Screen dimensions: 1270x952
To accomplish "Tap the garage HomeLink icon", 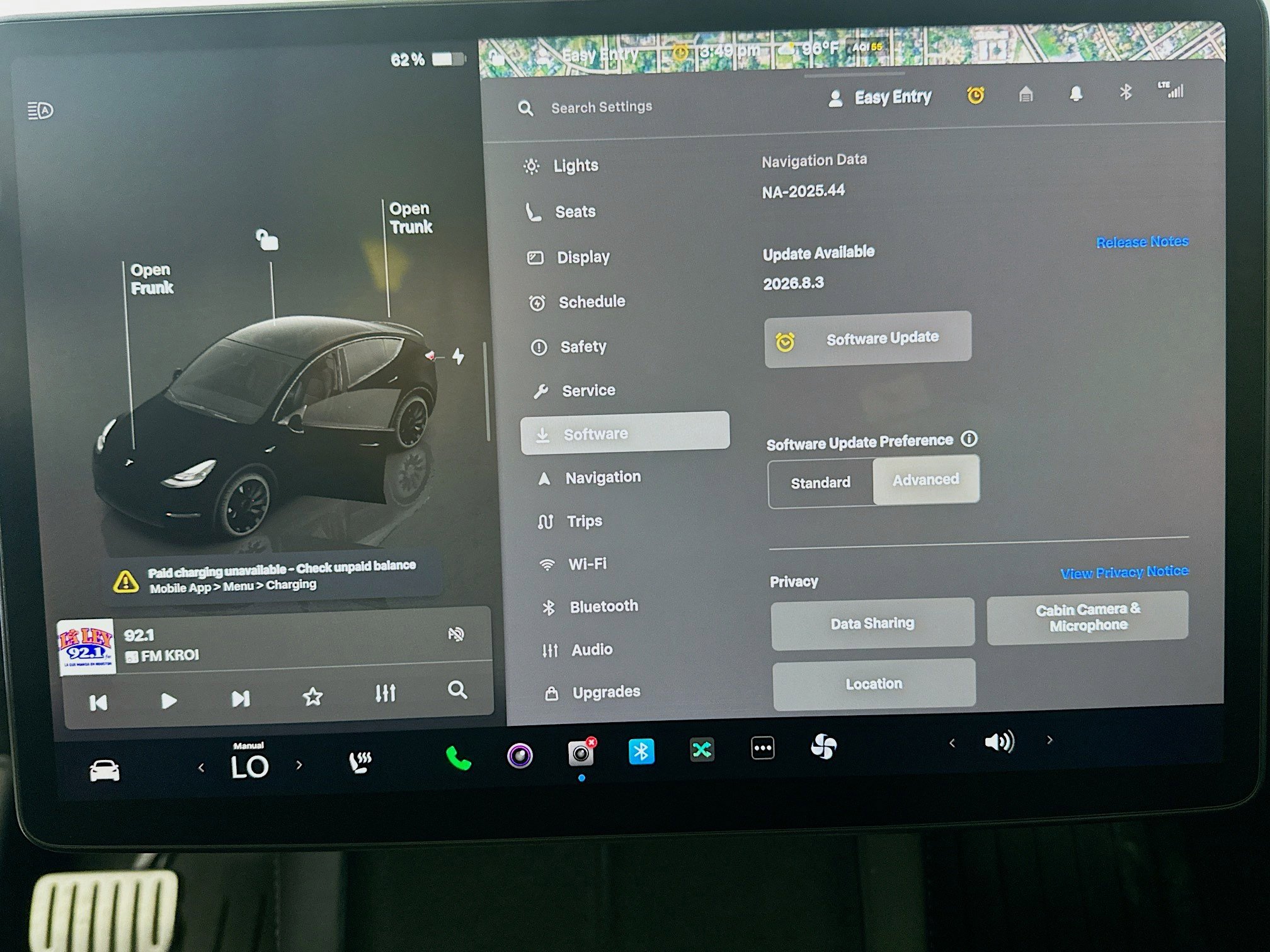I will point(1026,94).
